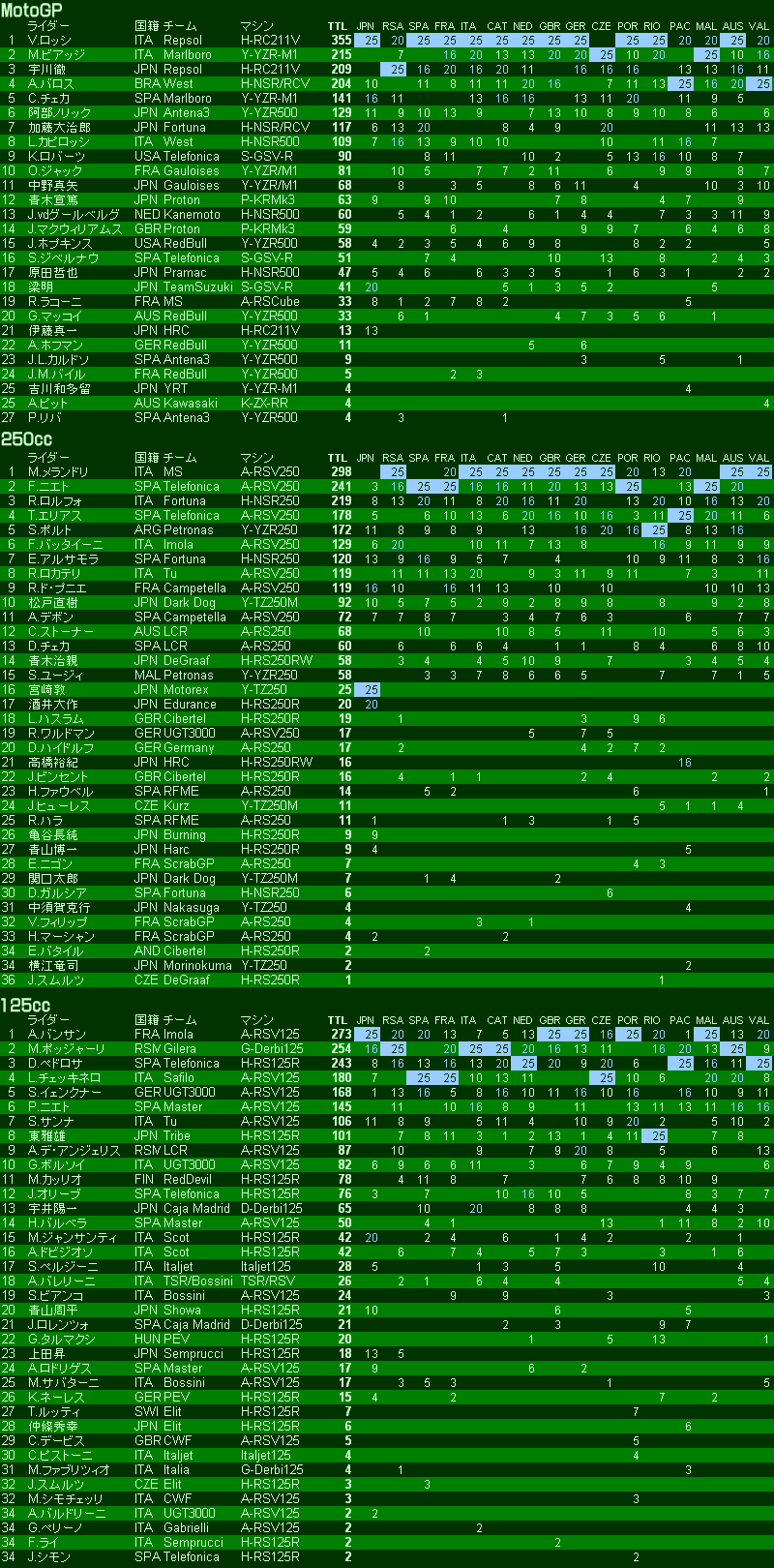The width and height of the screenshot is (774, 1568).
Task: Click rider name 横江竜司
Action: point(53,966)
